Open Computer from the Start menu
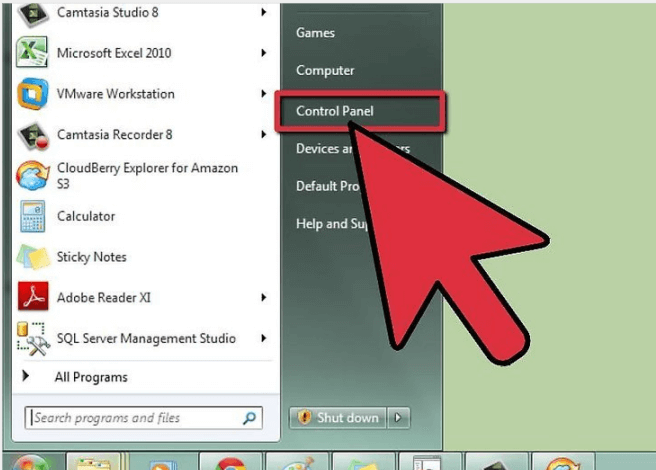The height and width of the screenshot is (470, 656). 325,70
